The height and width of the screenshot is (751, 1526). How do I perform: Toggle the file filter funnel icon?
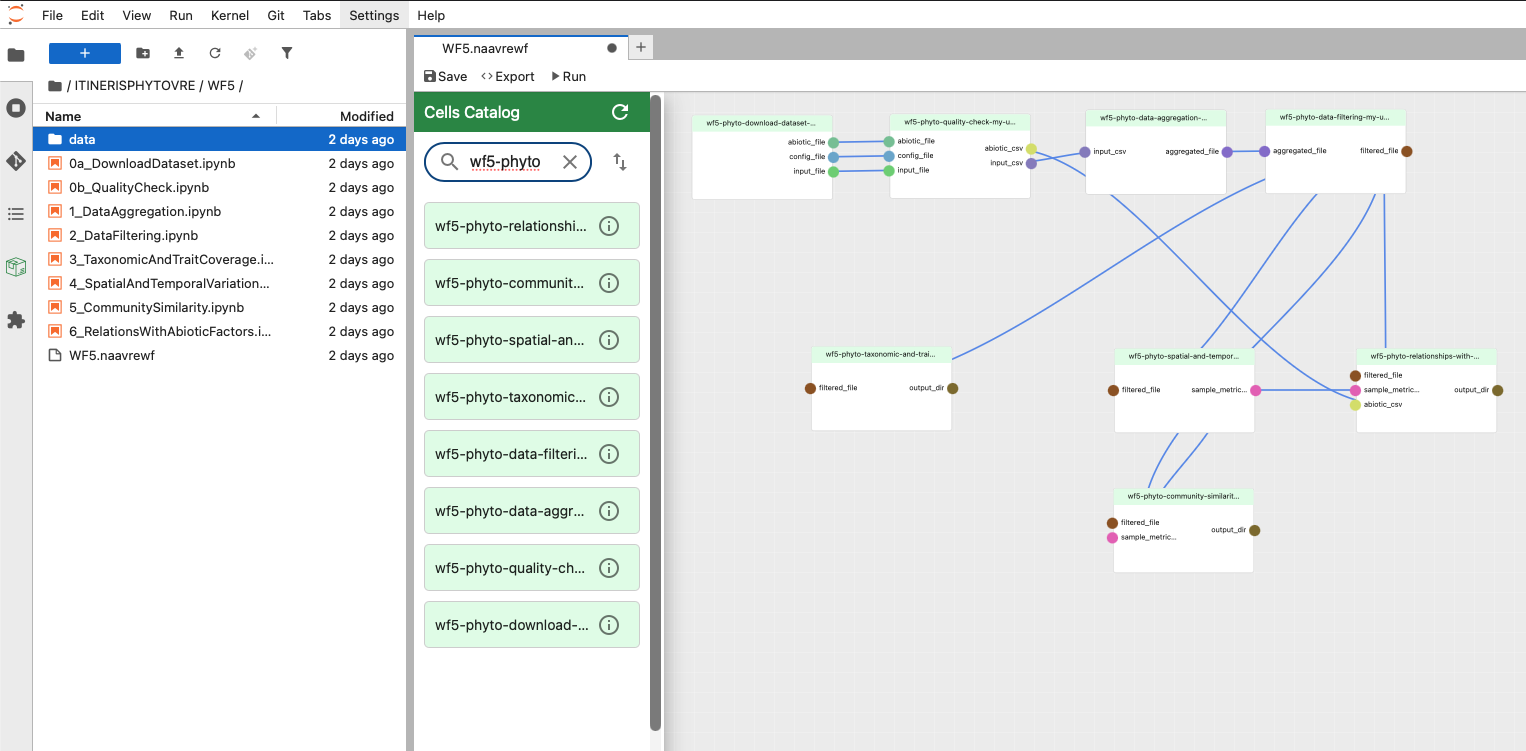(x=287, y=53)
